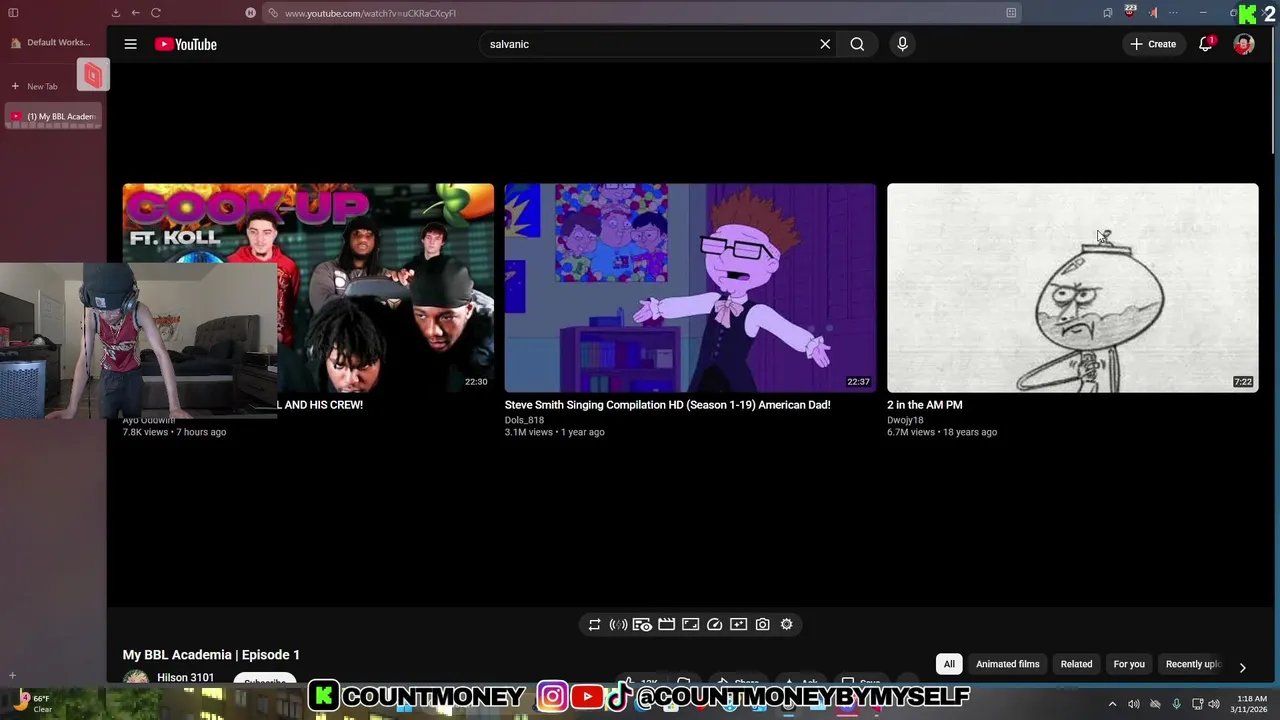This screenshot has height=720, width=1280.
Task: Open the browser three-dot overflow menu
Action: 1174,13
